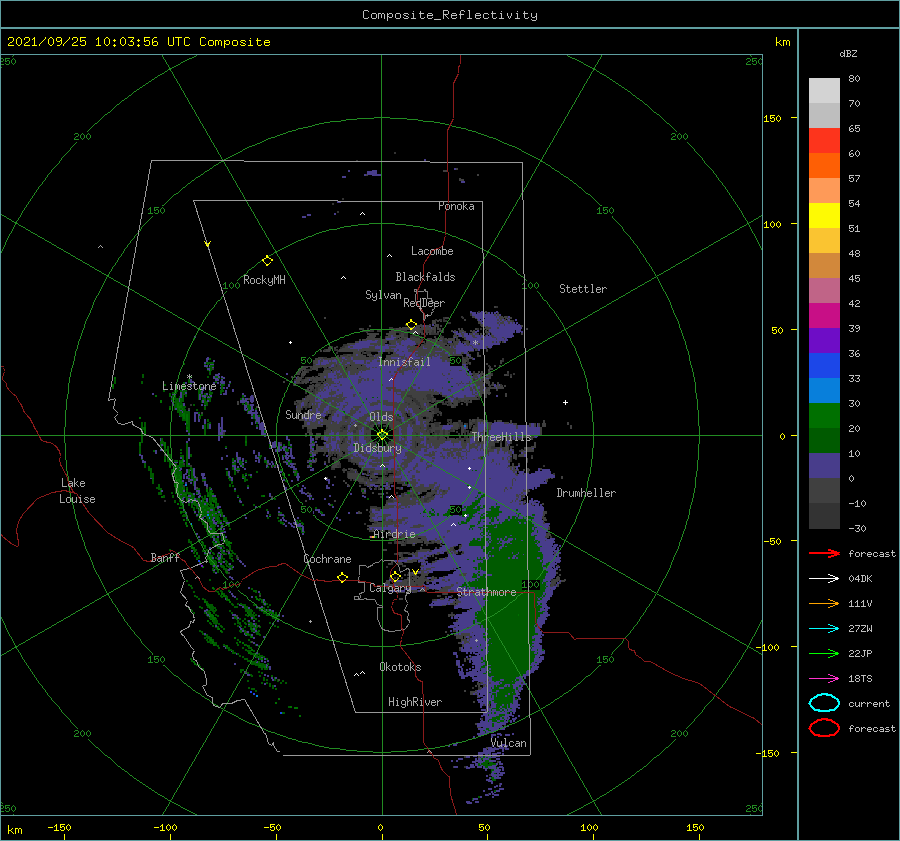
Task: Select the magenta swatch between 42 and 39 dBZ
Action: 824,315
